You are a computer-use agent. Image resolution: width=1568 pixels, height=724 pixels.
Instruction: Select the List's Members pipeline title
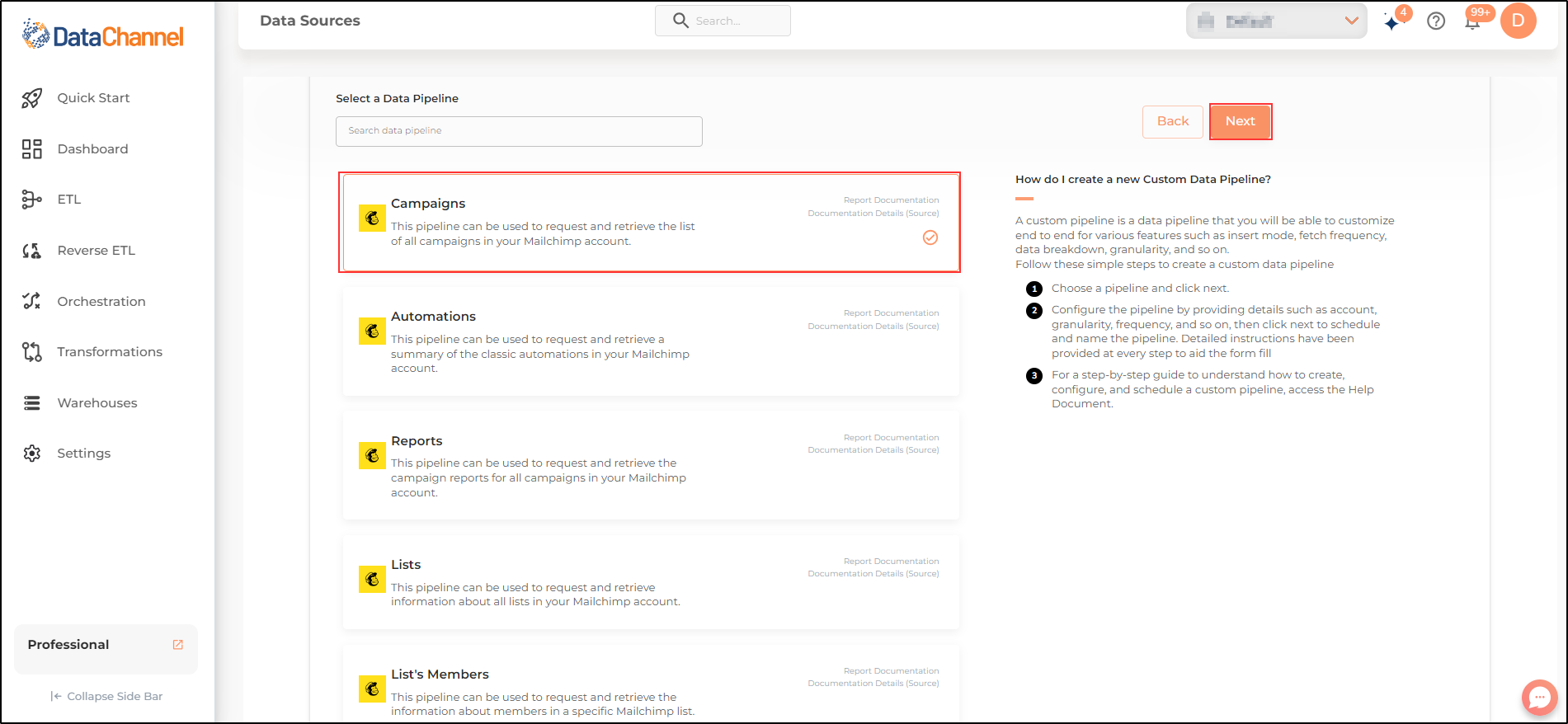click(x=440, y=675)
